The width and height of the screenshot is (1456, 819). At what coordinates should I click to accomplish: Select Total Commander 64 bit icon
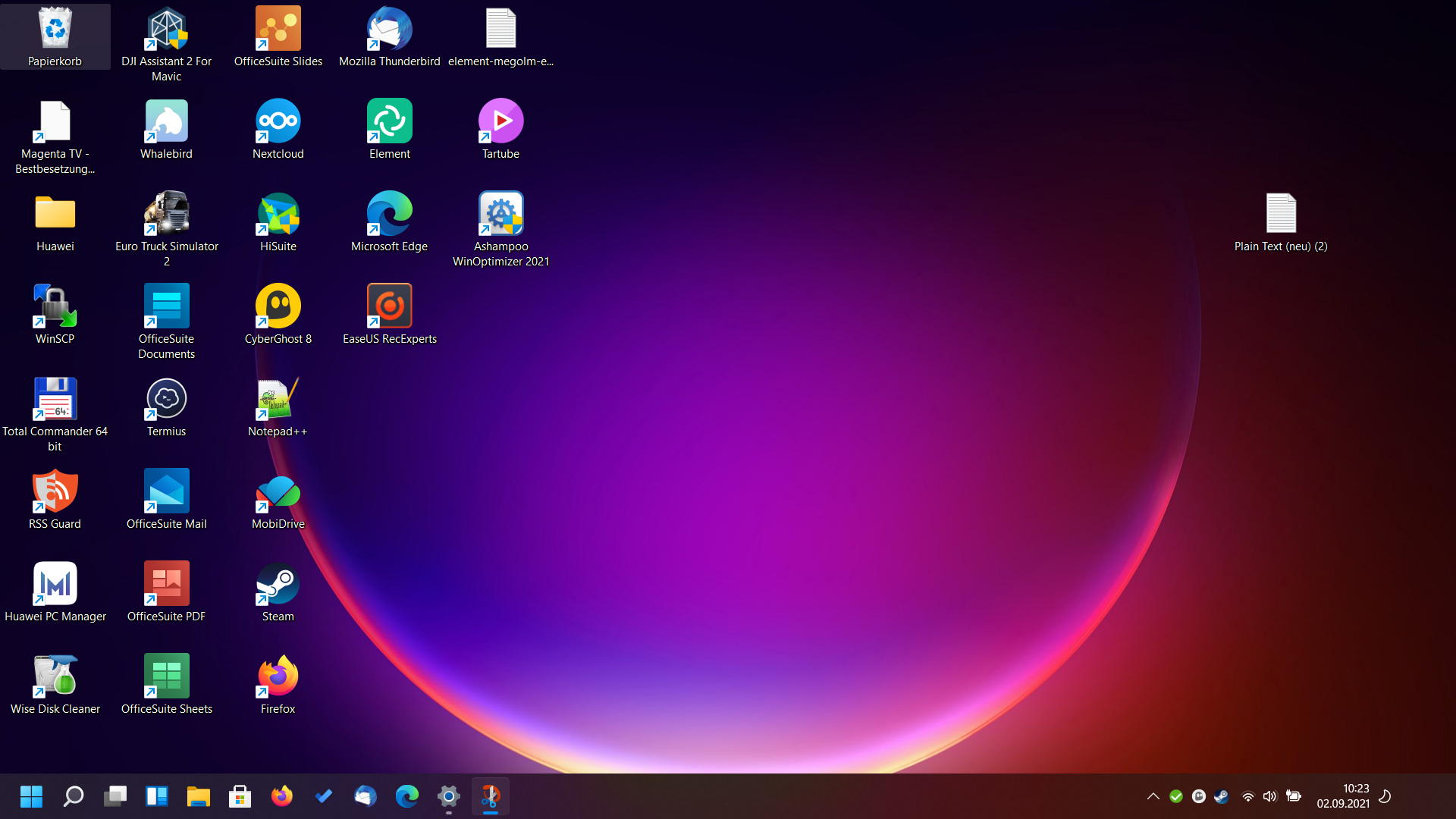point(55,415)
